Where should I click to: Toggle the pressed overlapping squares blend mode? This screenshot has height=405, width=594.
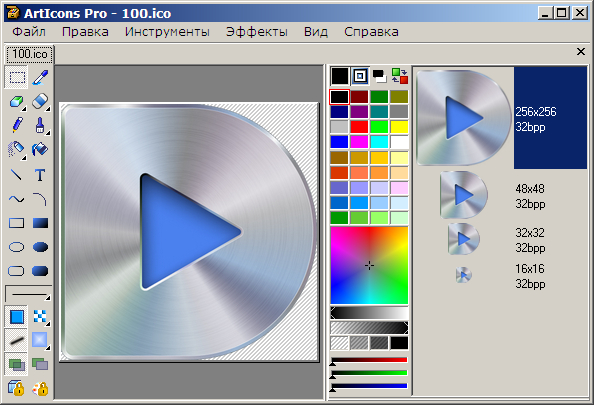[x=16, y=364]
